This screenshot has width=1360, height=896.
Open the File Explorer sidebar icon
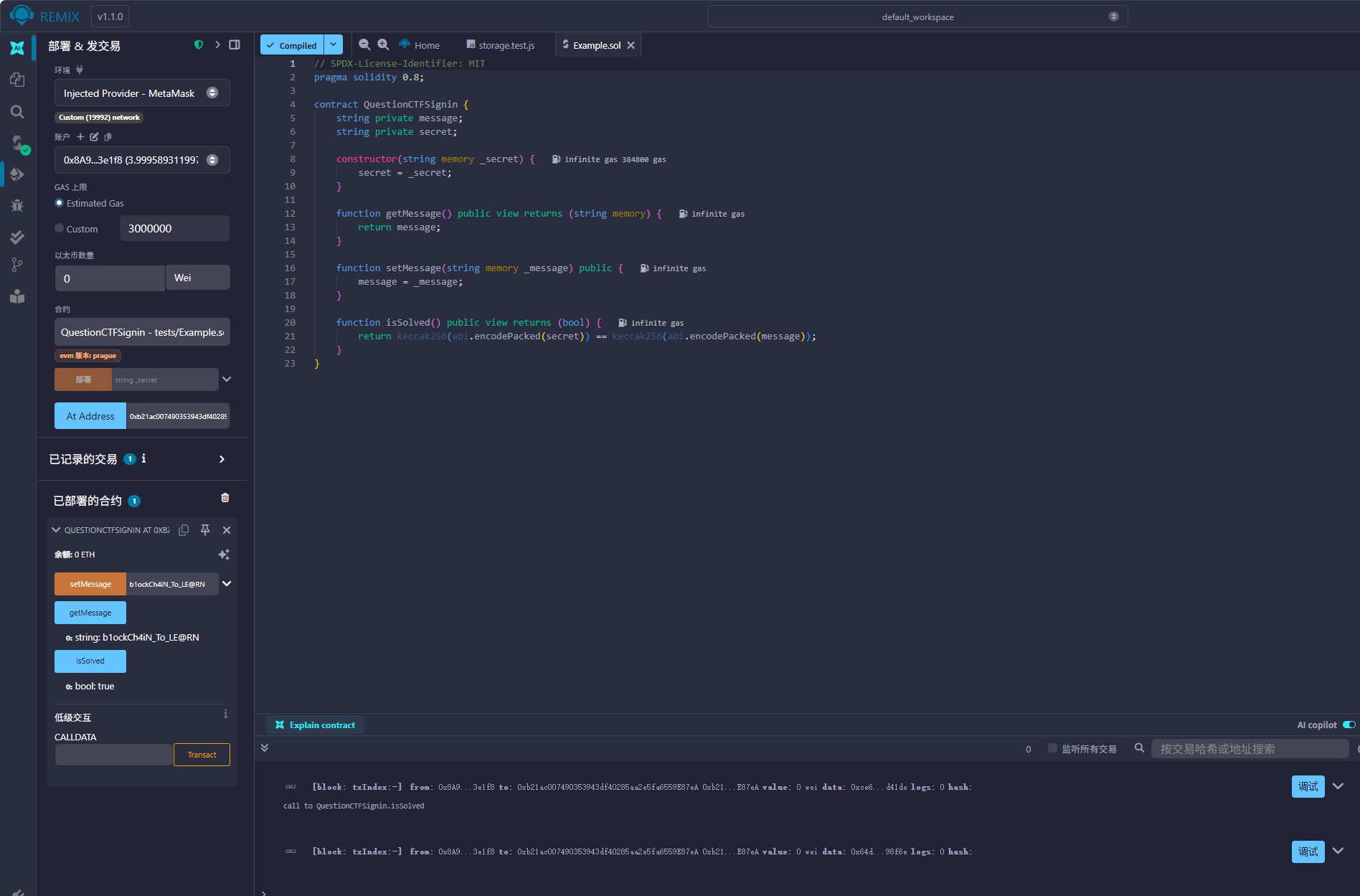[17, 80]
